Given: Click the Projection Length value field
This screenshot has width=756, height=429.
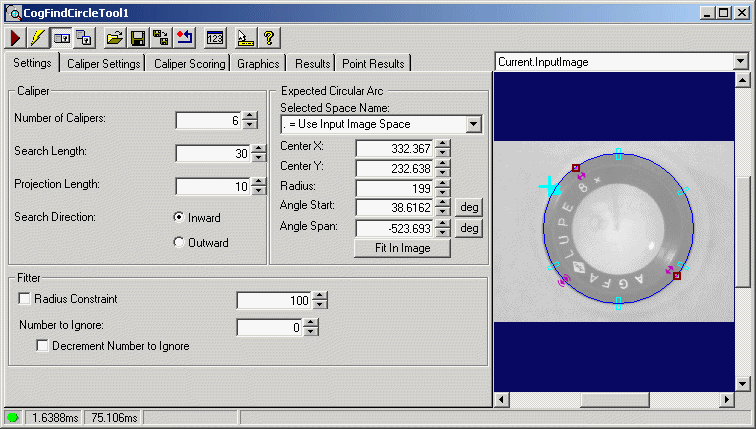Looking at the screenshot, I should [214, 186].
